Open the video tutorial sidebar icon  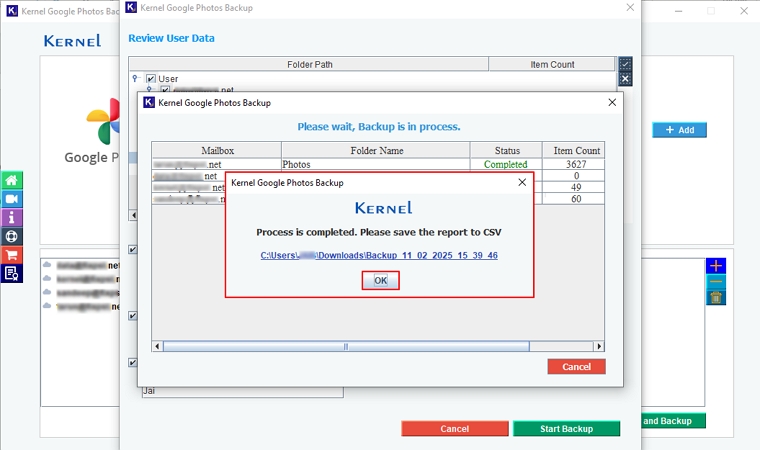coord(12,199)
